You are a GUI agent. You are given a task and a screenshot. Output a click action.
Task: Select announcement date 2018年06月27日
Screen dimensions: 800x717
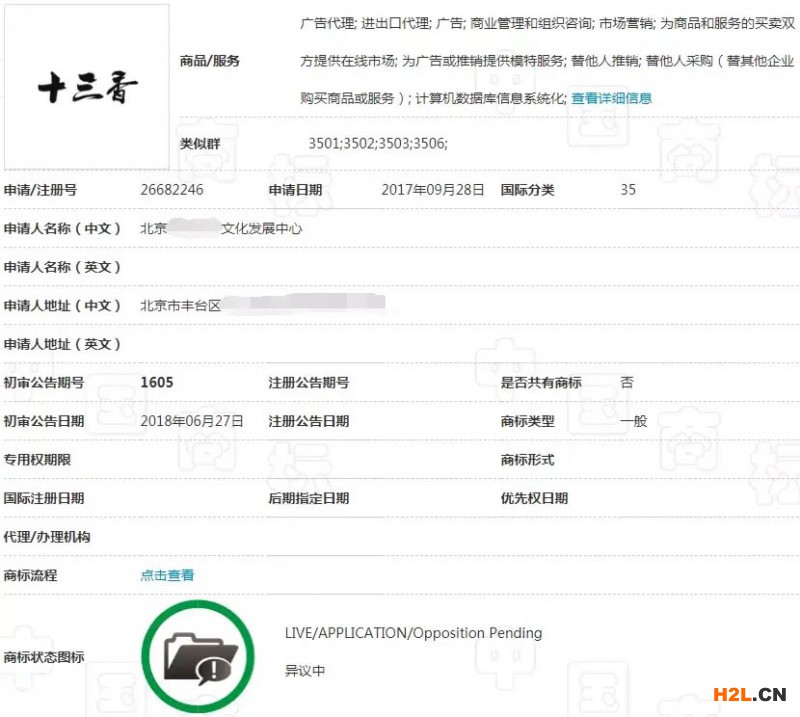192,421
